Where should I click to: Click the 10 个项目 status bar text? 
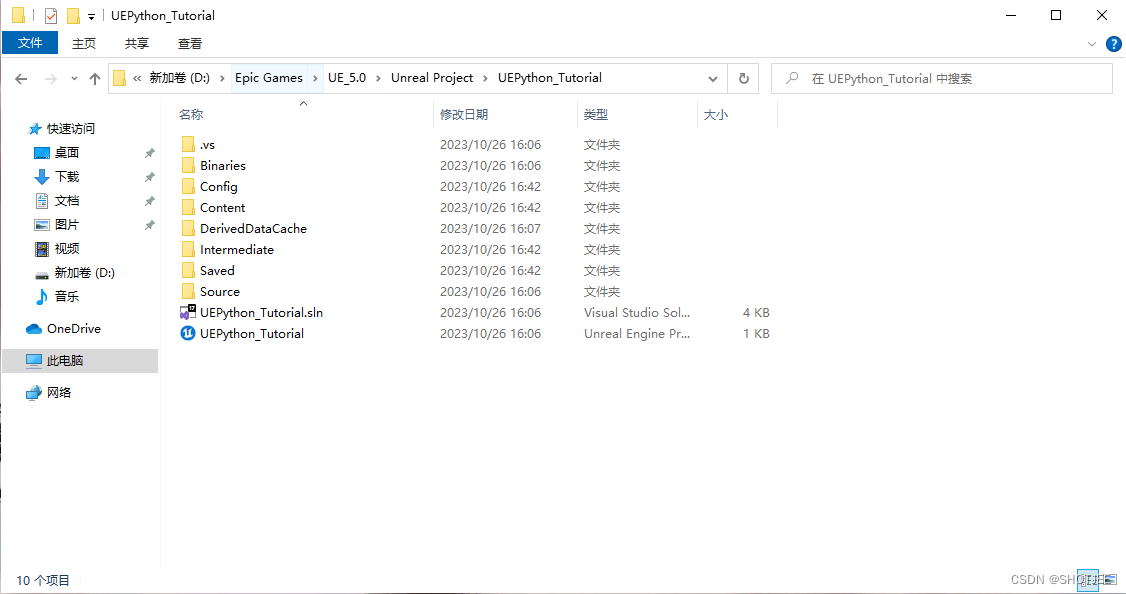tap(43, 580)
